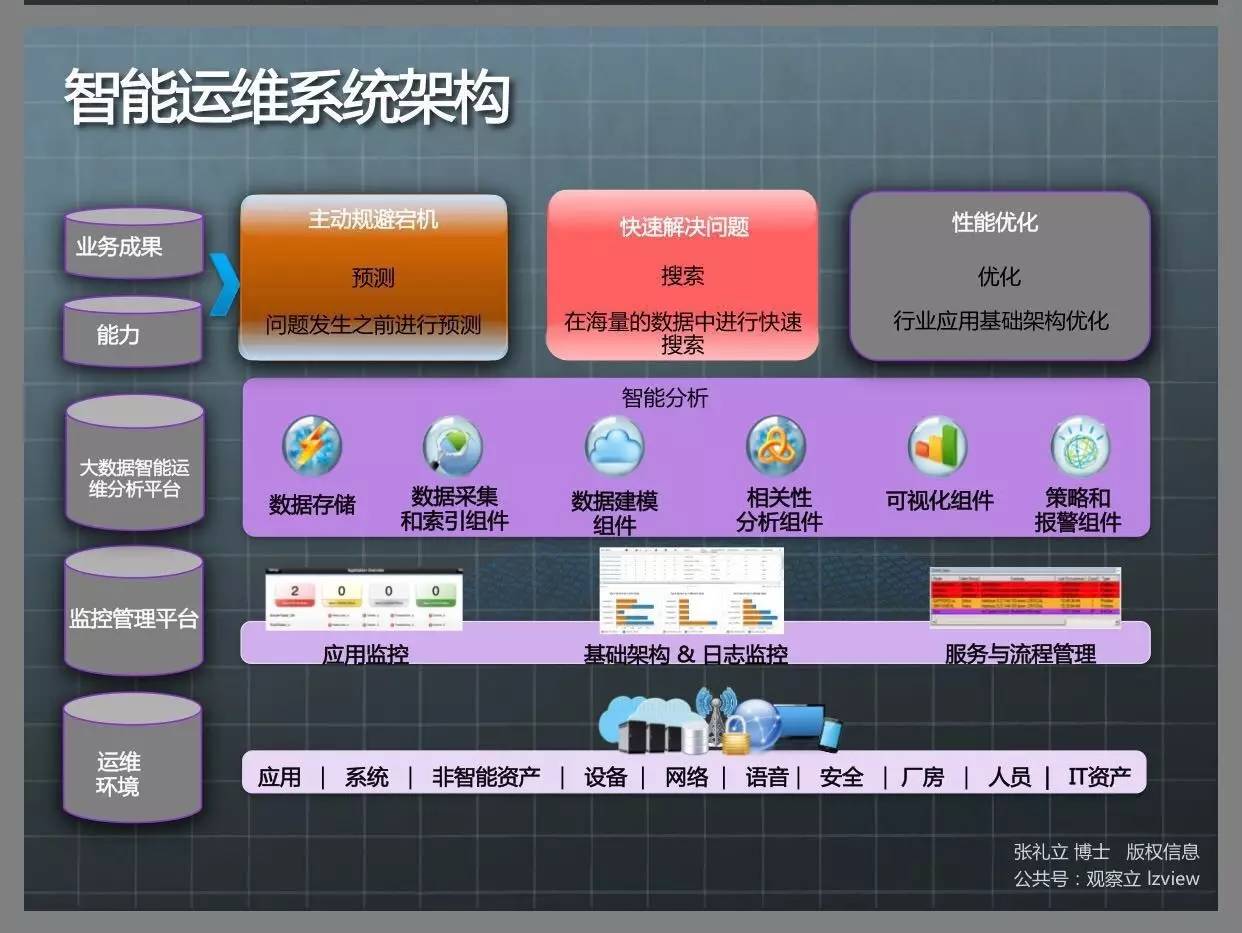Click the server rack devices icon
This screenshot has width=1242, height=933.
(650, 735)
